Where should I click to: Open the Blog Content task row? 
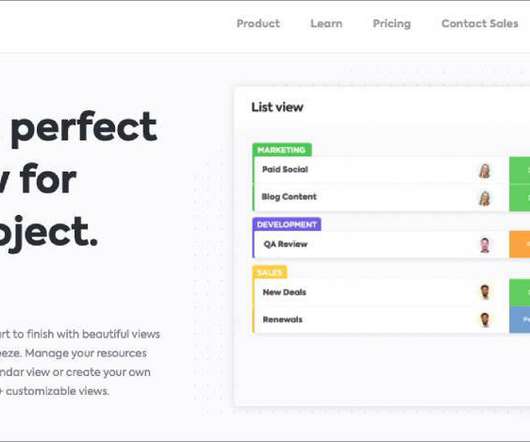point(379,198)
